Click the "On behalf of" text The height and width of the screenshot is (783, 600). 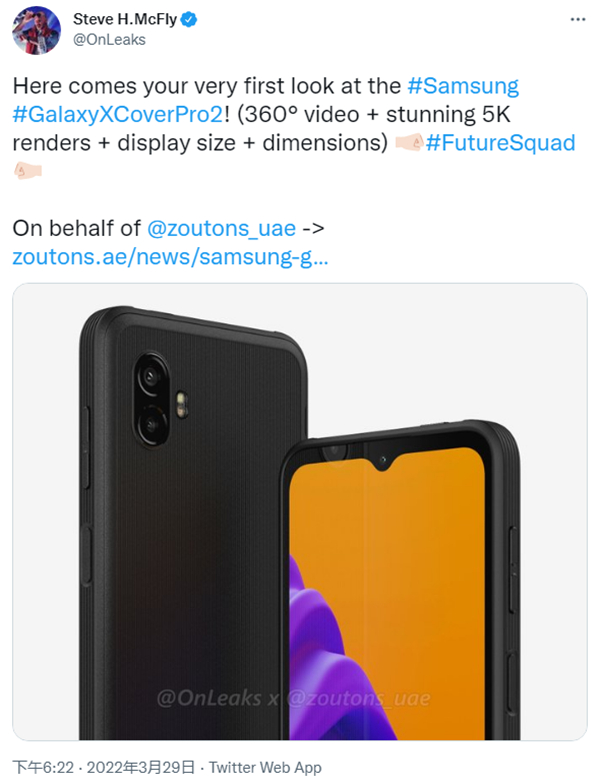click(x=76, y=228)
